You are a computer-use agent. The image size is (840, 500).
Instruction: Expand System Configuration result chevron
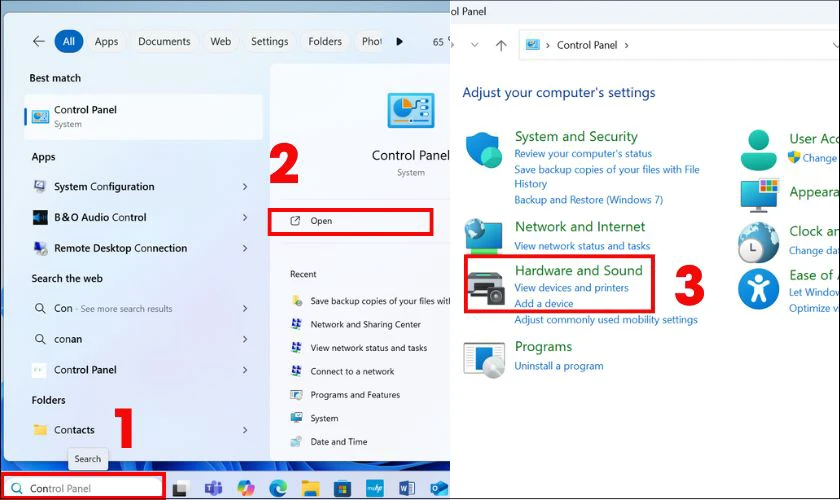pyautogui.click(x=245, y=186)
